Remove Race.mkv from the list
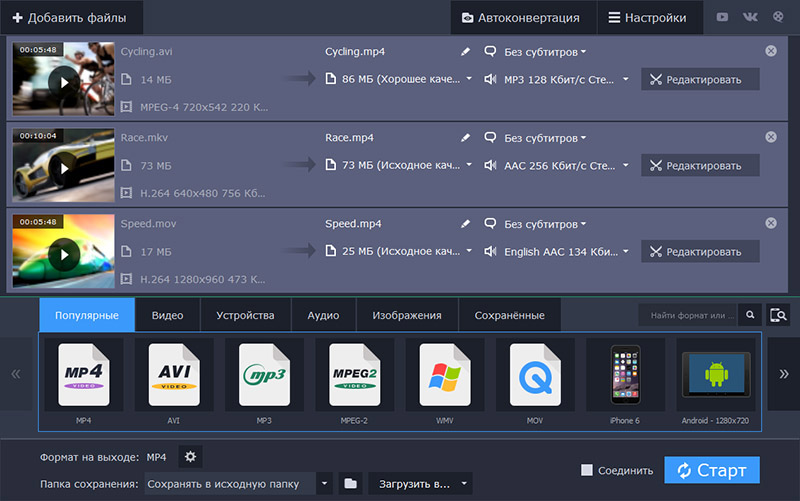The image size is (800, 501). click(771, 137)
